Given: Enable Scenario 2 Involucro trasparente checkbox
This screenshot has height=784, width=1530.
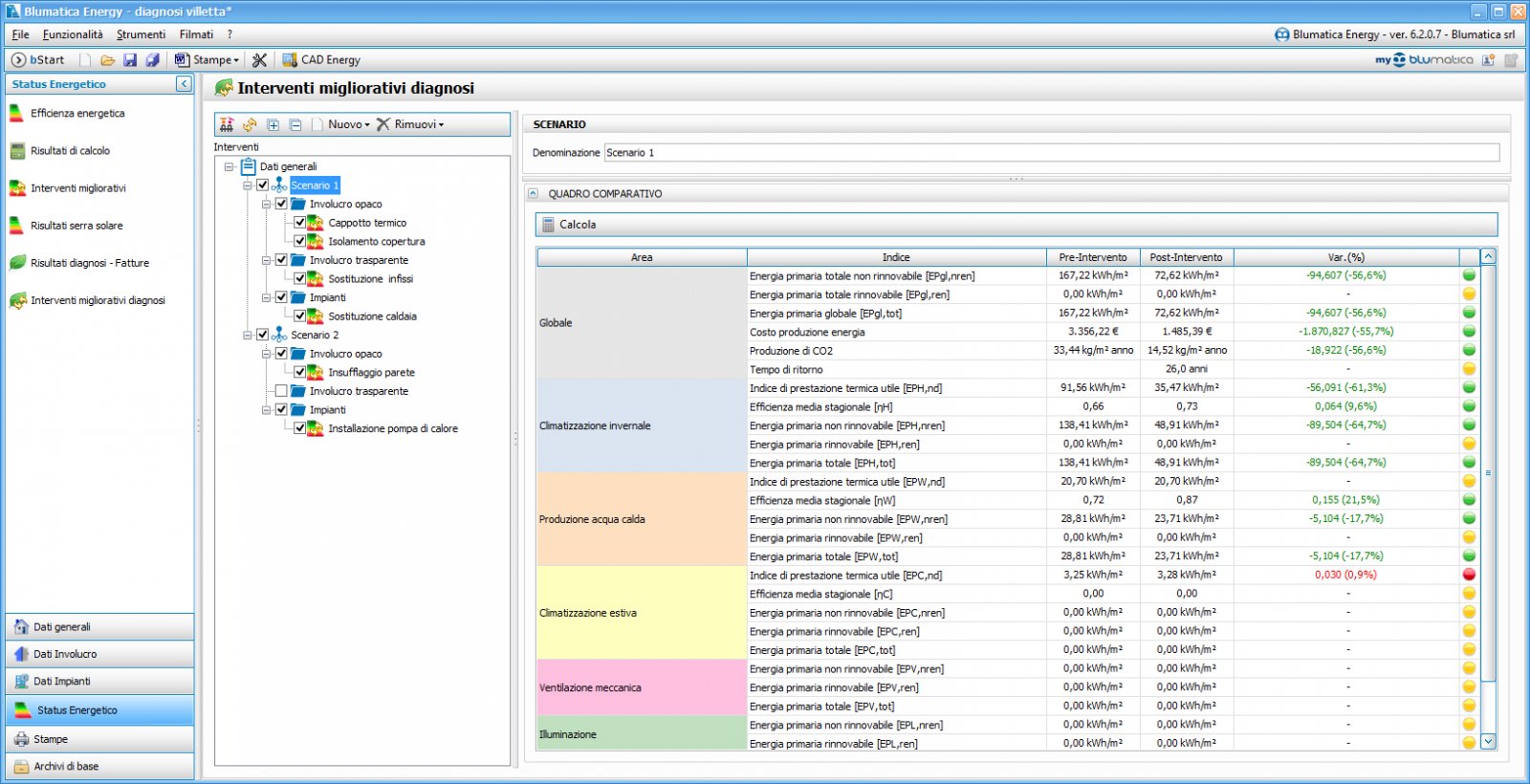Looking at the screenshot, I should click(281, 391).
